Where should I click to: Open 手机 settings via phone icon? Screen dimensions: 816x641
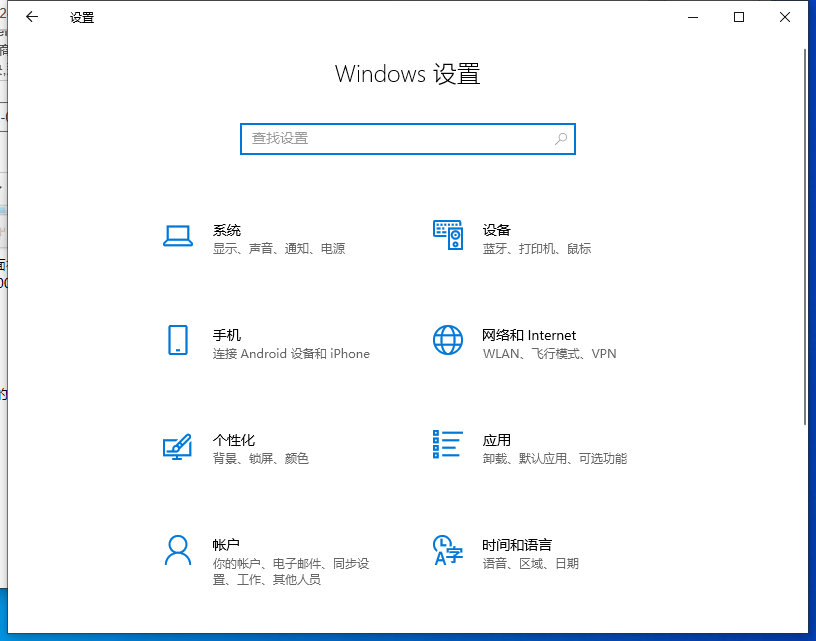pos(177,341)
